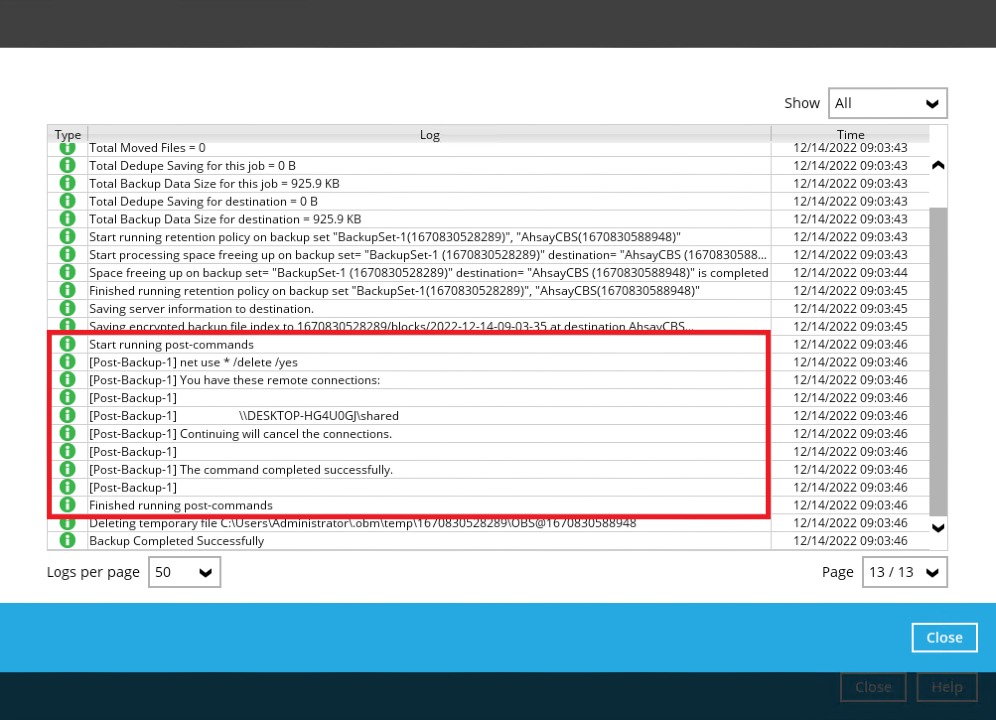Open the Page 13 / 13 dropdown
The height and width of the screenshot is (720, 996).
(x=904, y=572)
